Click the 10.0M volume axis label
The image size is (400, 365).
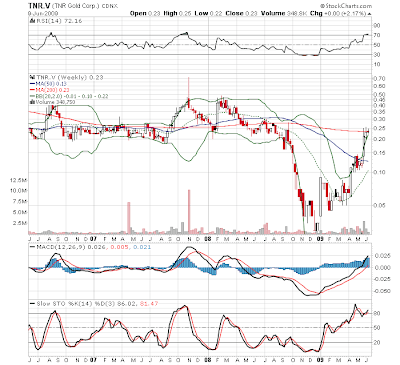pyautogui.click(x=19, y=191)
